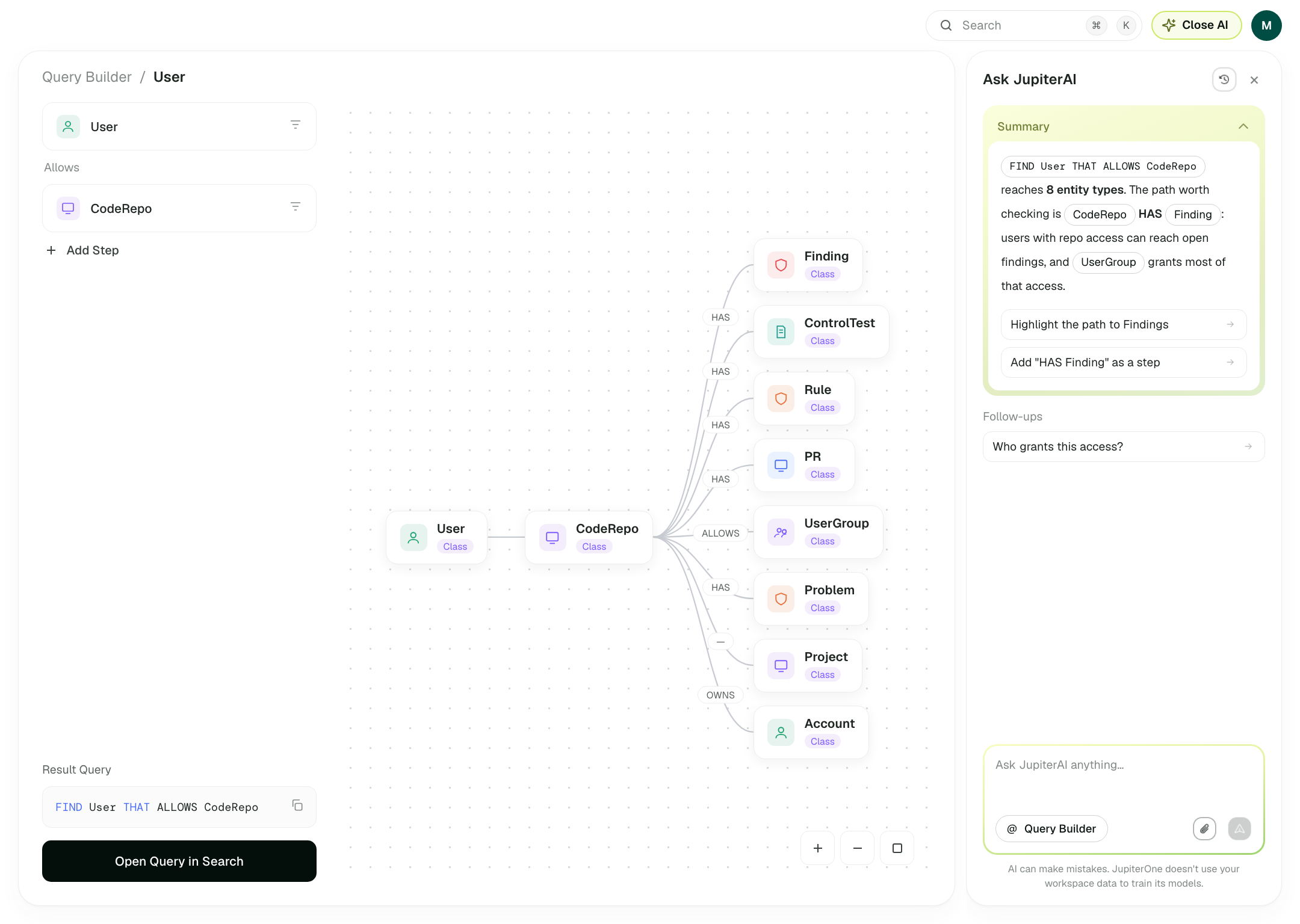Click the send arrow button in chat box
This screenshot has height=924, width=1300.
[x=1240, y=829]
